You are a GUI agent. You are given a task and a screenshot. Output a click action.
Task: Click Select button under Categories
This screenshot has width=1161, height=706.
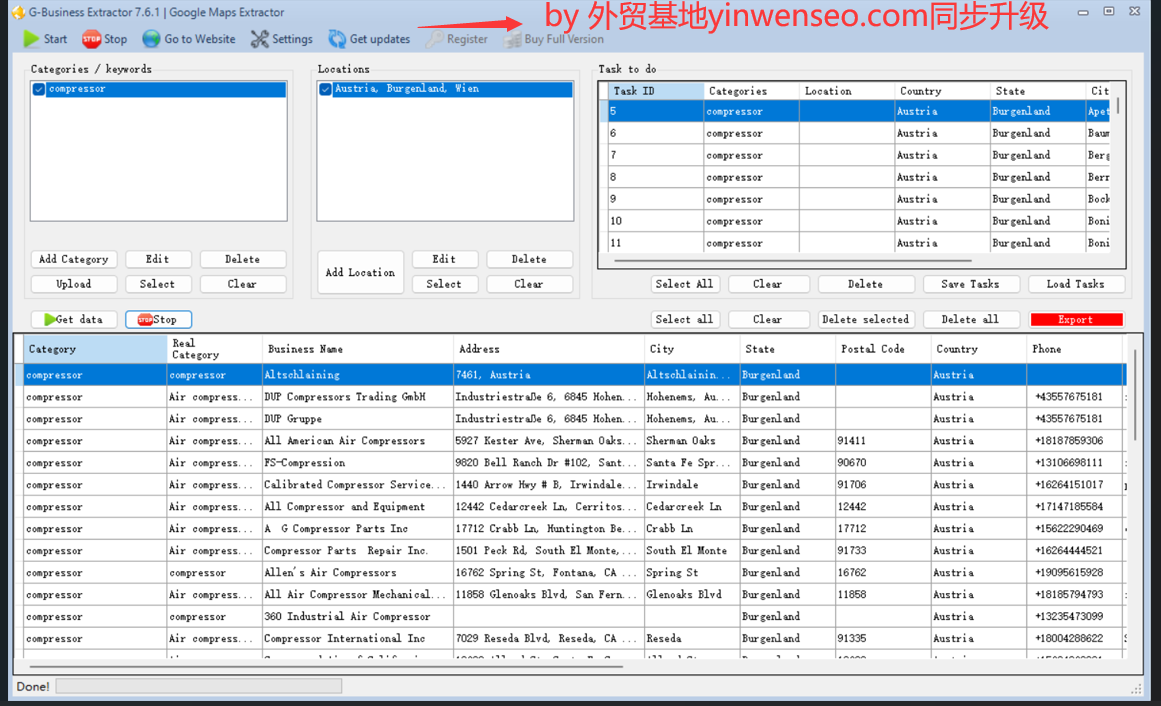(x=158, y=284)
